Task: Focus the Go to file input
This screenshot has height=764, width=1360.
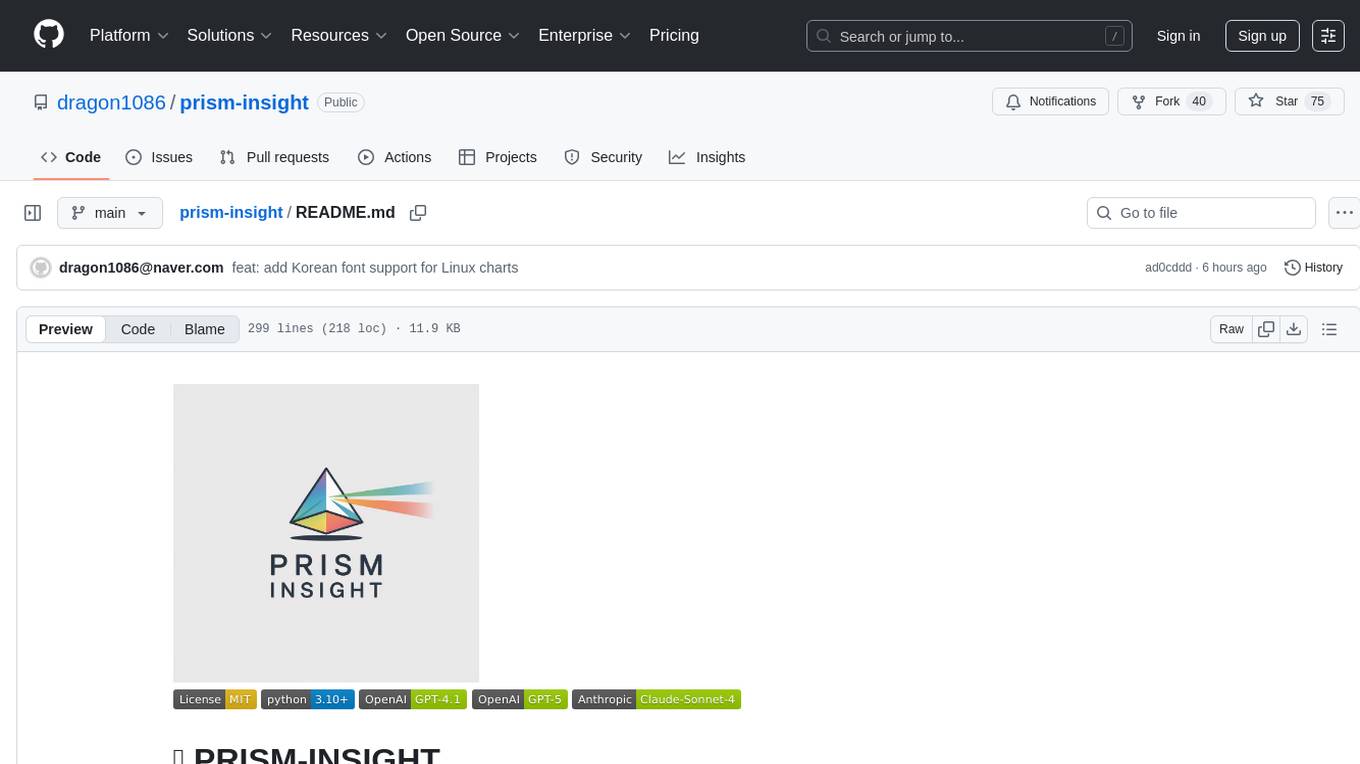Action: pyautogui.click(x=1201, y=213)
